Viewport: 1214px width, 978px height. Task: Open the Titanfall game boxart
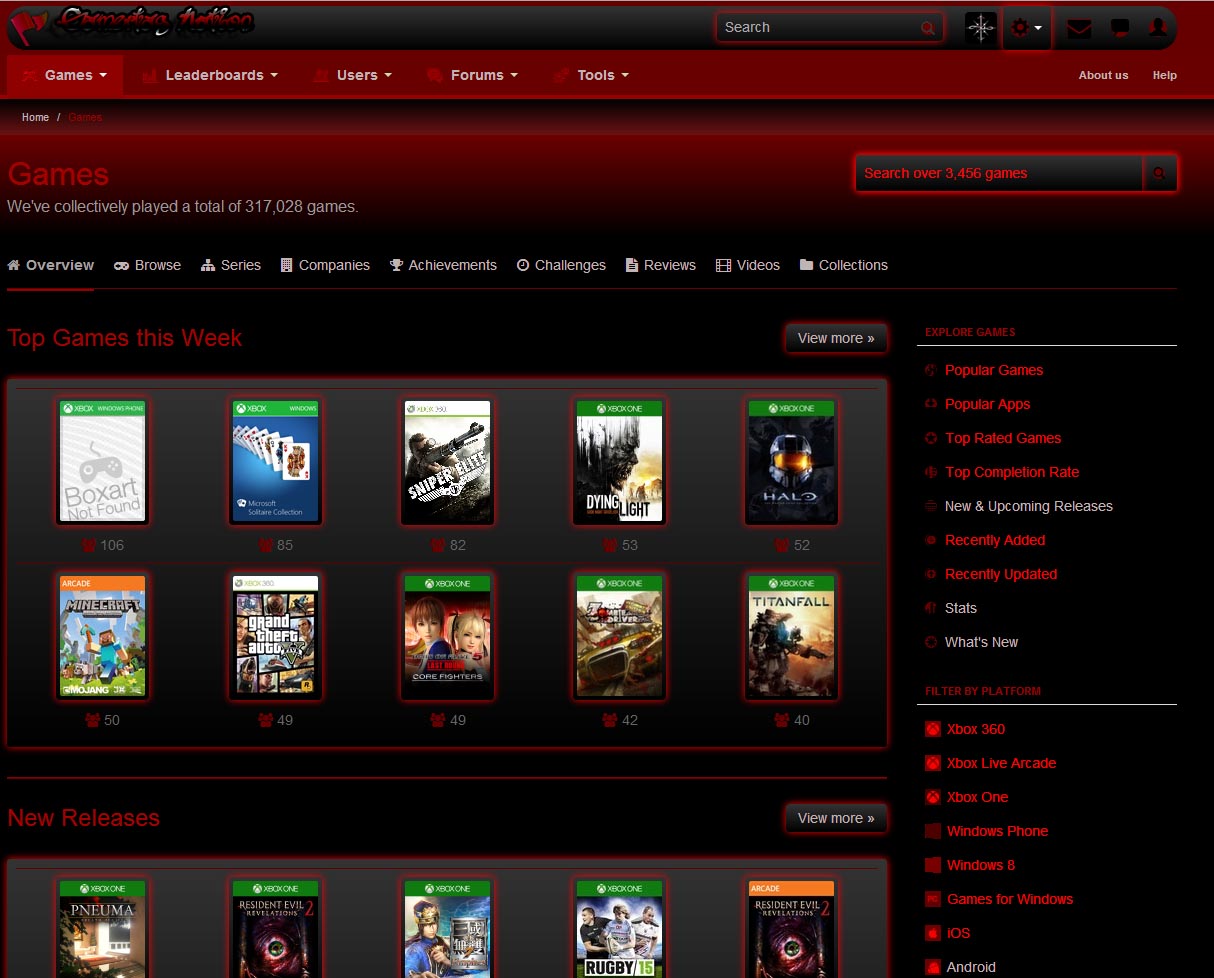pos(792,636)
